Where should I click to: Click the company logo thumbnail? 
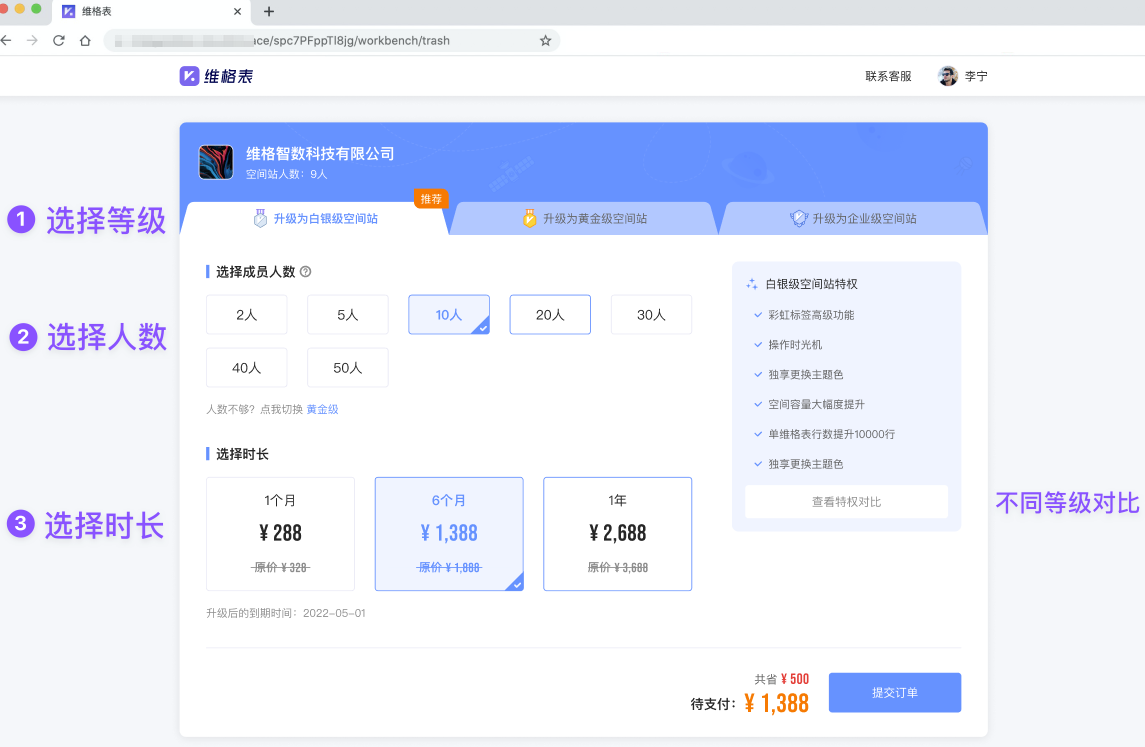[216, 162]
